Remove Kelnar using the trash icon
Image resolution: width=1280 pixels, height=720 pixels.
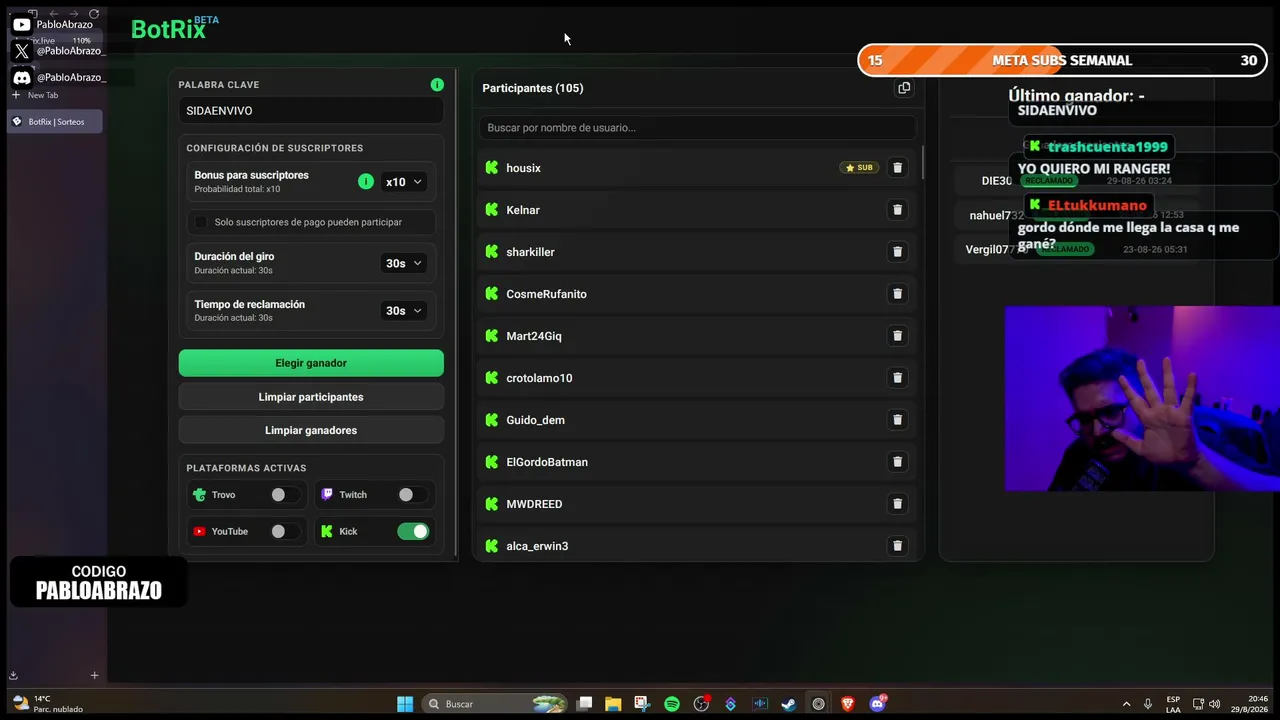[897, 210]
